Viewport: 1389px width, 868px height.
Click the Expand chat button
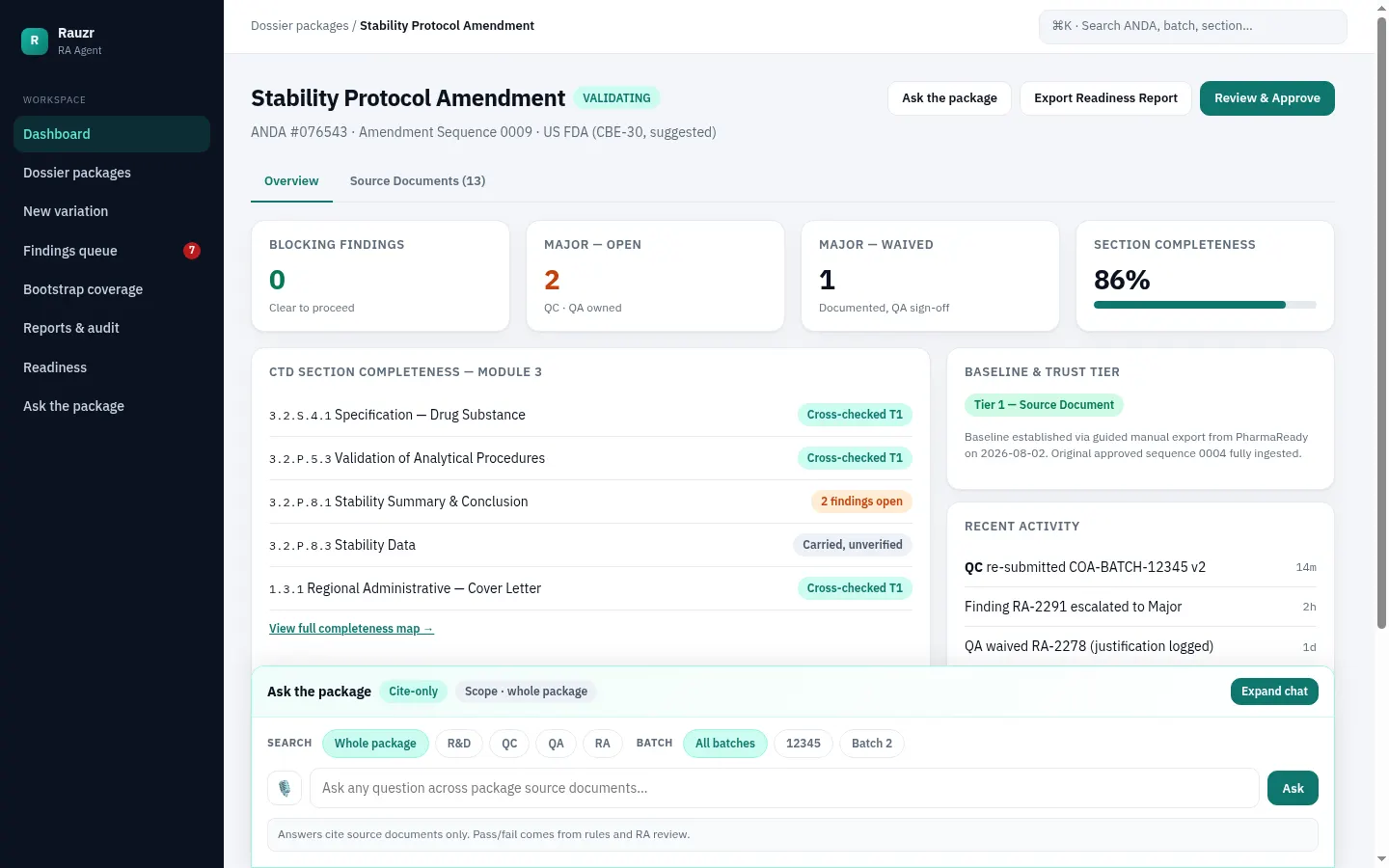point(1274,692)
